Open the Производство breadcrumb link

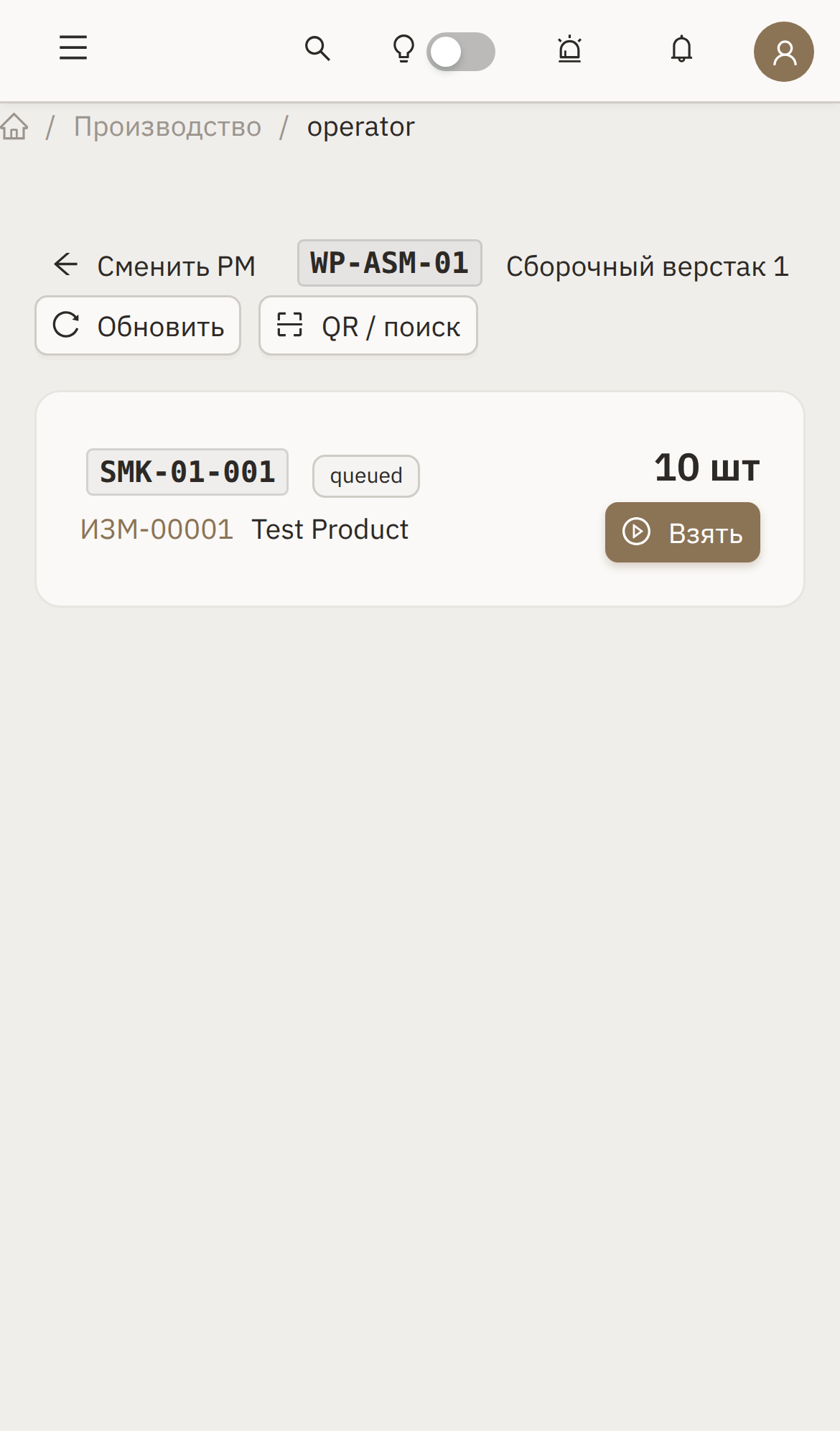[x=167, y=126]
